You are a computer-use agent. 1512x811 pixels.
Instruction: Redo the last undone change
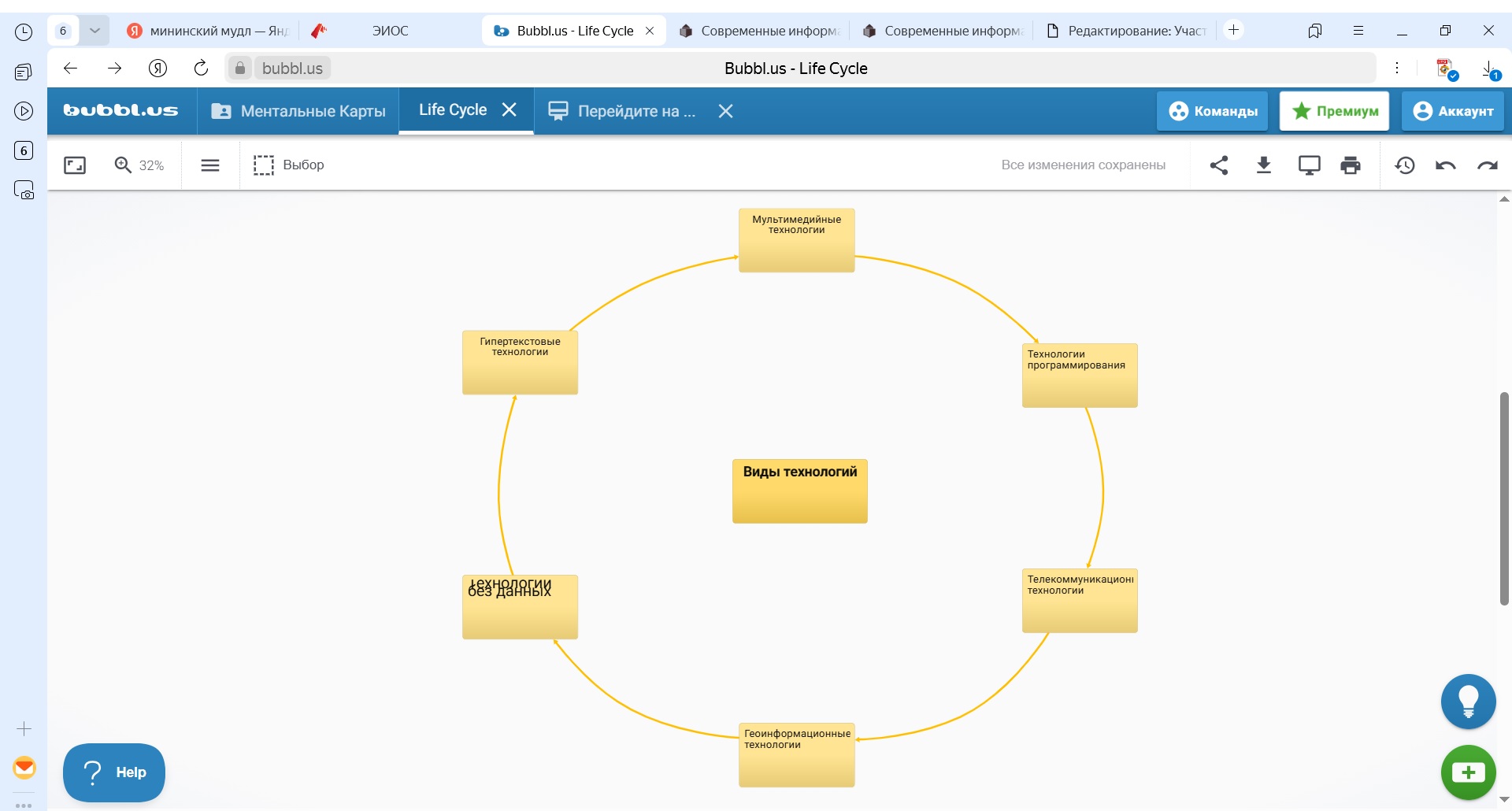pos(1487,165)
